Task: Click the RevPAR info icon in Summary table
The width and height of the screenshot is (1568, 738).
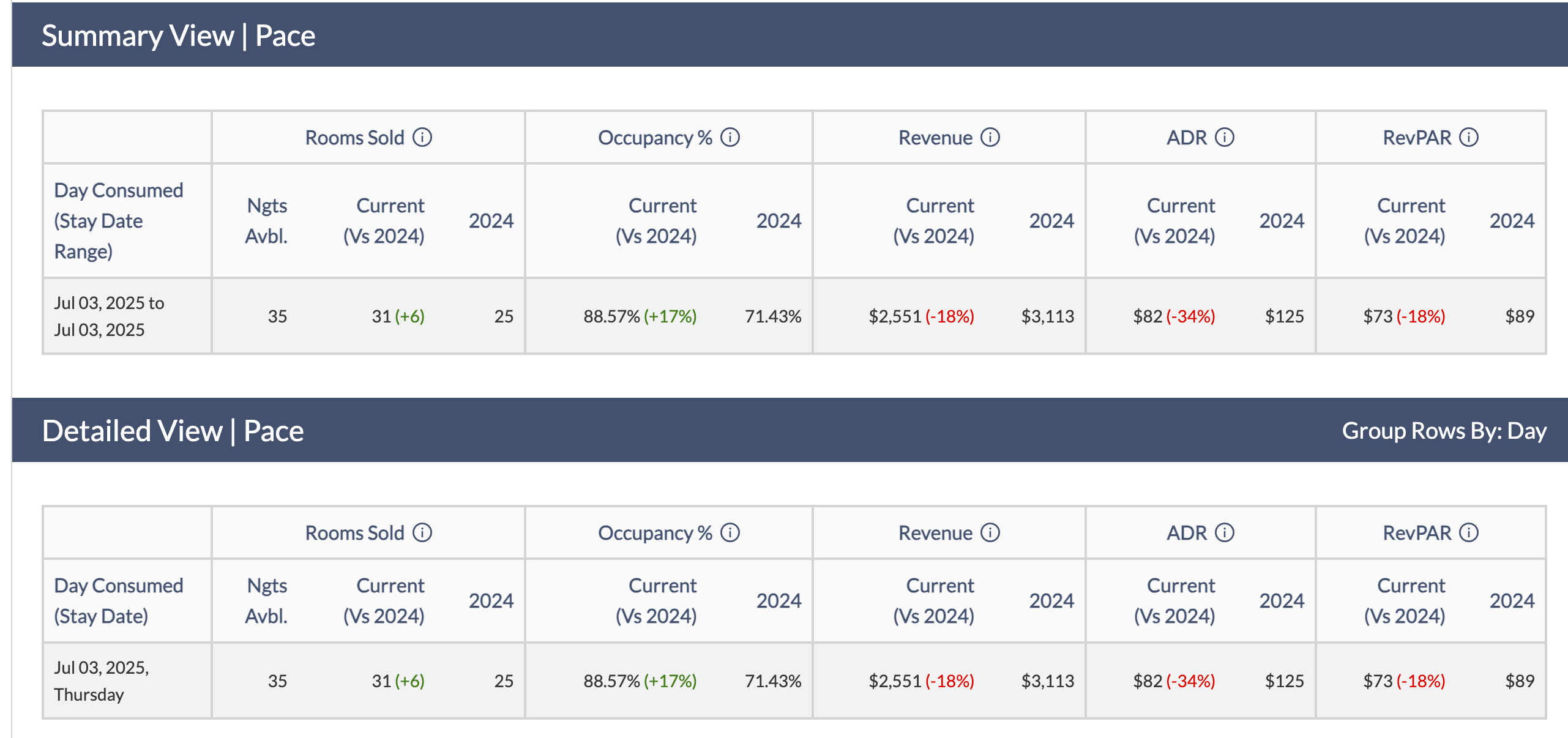Action: coord(1468,137)
